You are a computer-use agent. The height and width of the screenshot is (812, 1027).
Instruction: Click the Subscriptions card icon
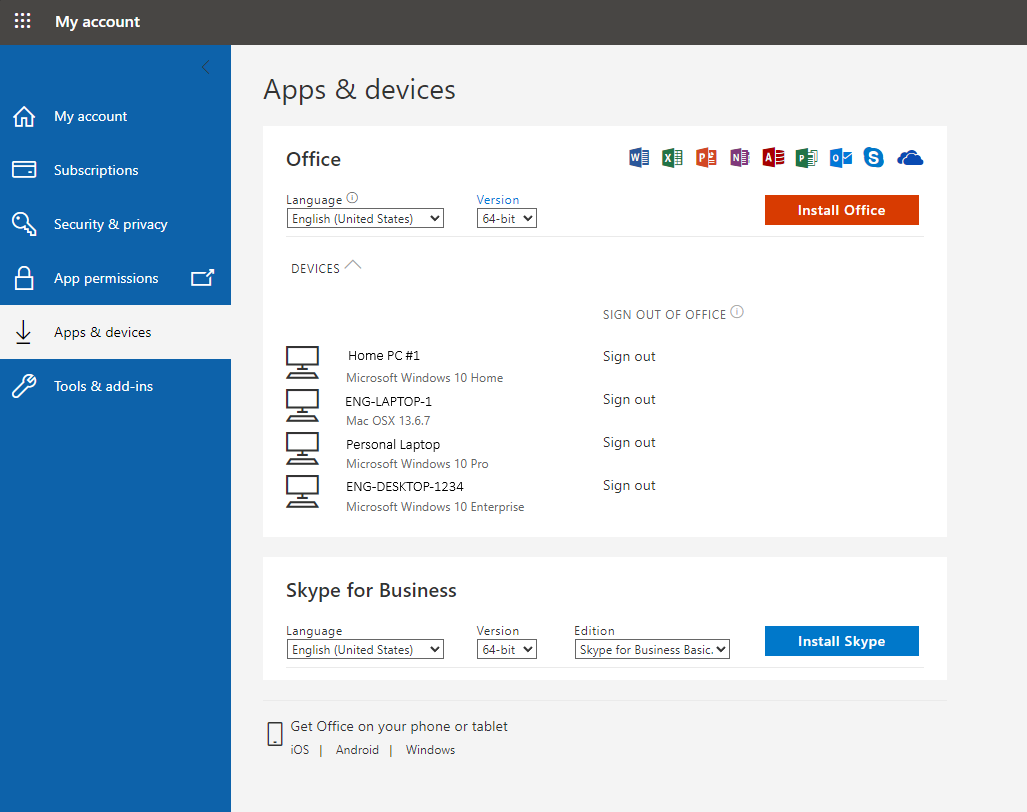click(24, 170)
